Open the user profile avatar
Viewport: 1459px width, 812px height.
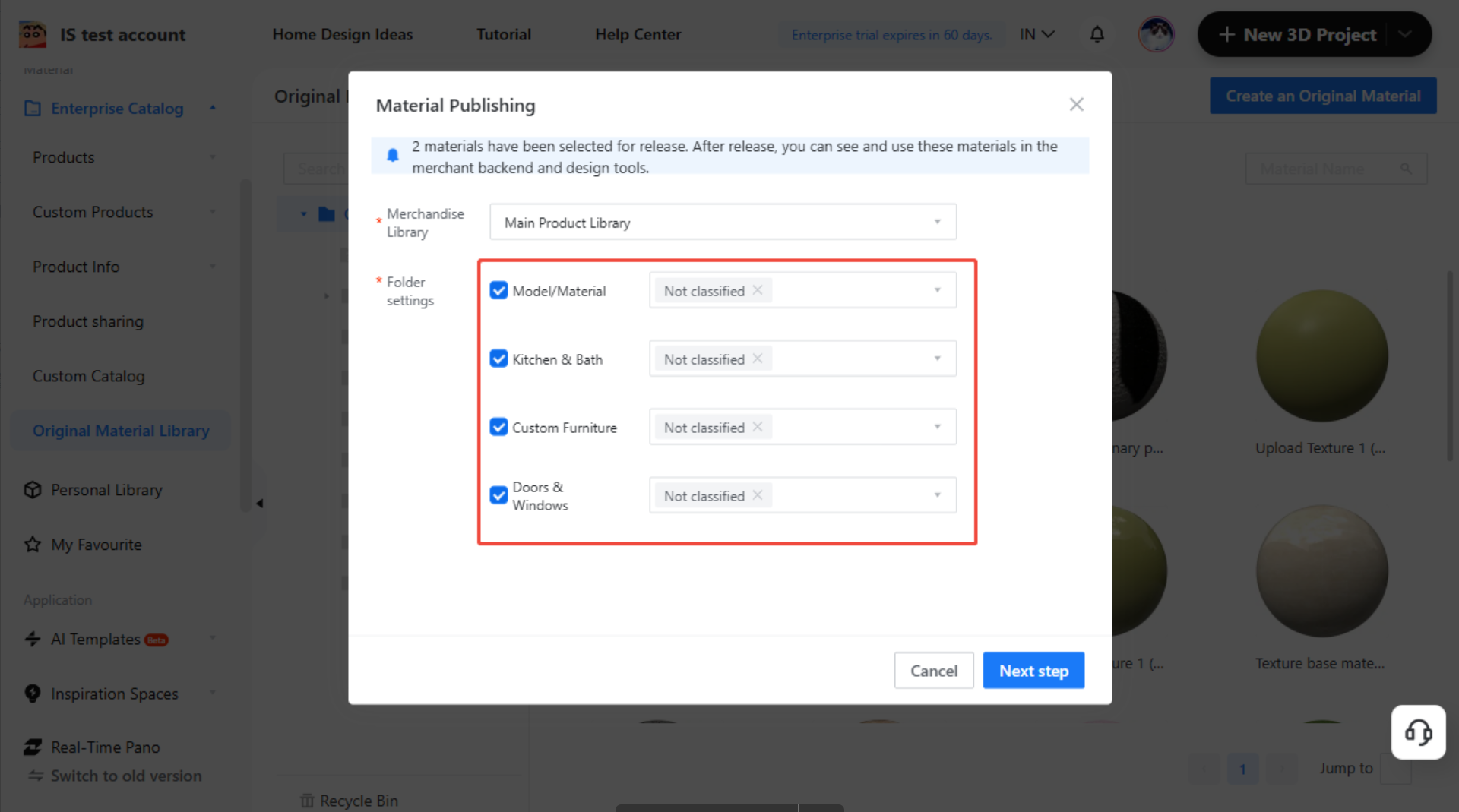(1156, 34)
